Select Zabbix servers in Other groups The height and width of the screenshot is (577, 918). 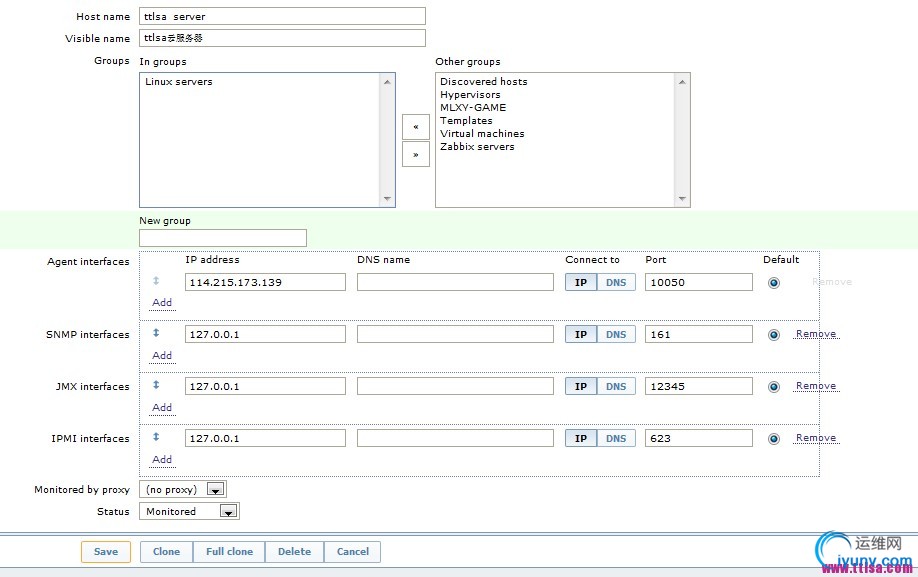coord(477,146)
